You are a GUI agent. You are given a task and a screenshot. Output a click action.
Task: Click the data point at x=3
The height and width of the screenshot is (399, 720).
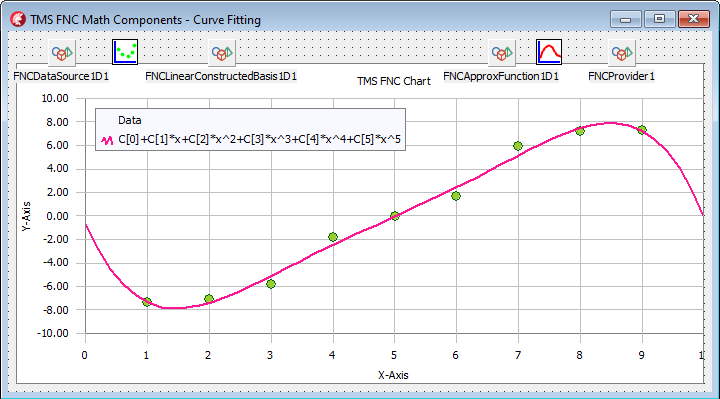coord(271,284)
